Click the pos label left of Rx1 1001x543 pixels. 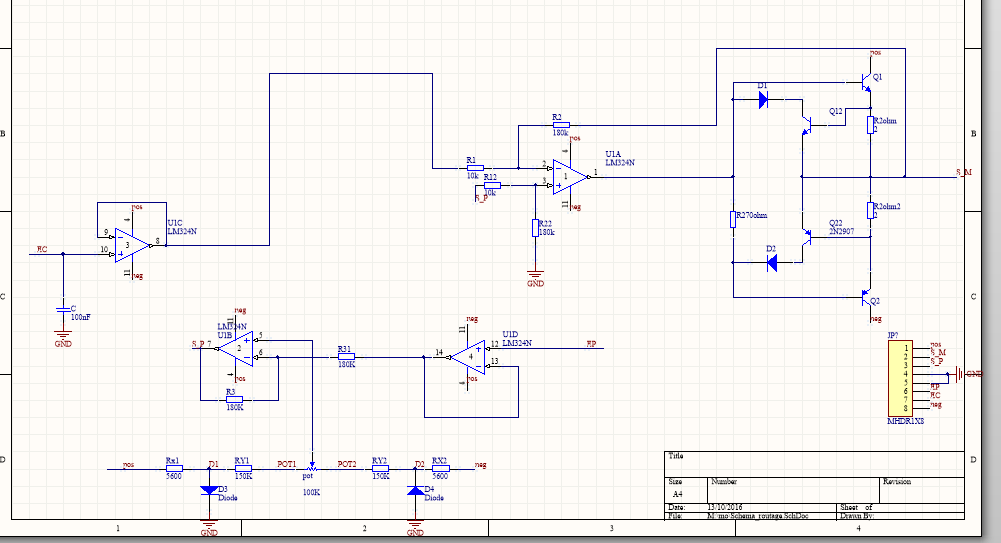pyautogui.click(x=129, y=465)
